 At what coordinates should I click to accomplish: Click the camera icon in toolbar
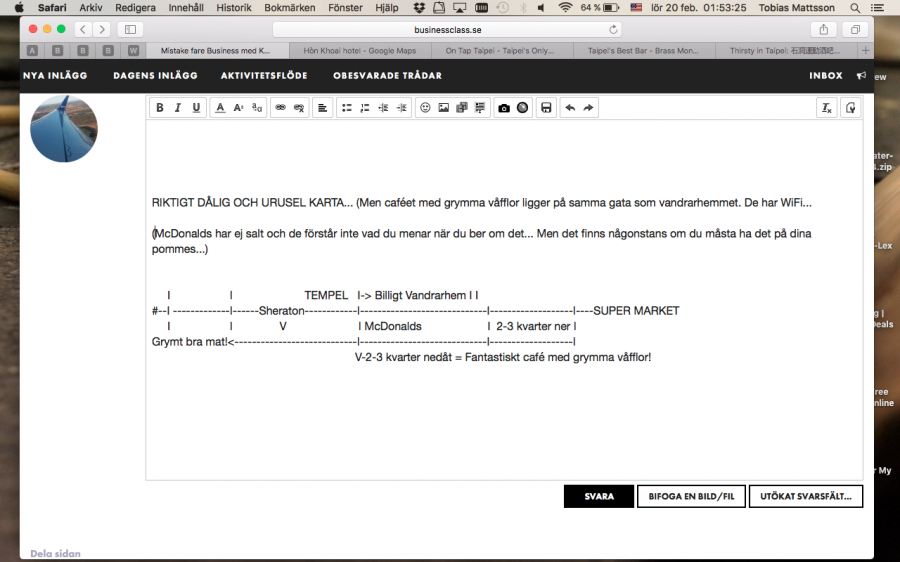tap(504, 108)
